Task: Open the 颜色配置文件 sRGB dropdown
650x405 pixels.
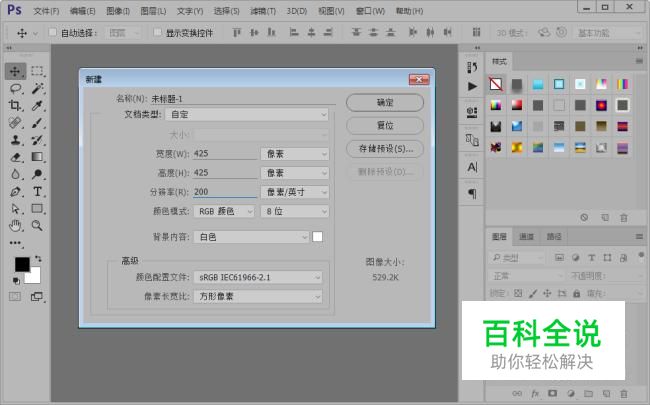Action: point(258,277)
